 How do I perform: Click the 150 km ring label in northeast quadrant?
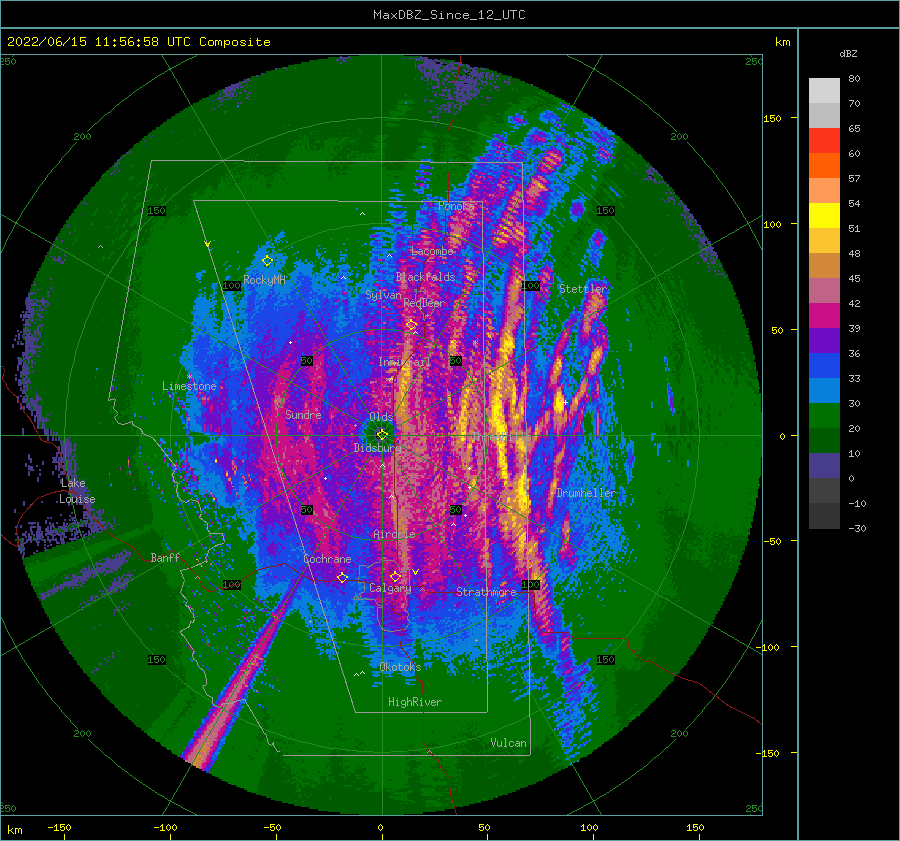[x=606, y=211]
